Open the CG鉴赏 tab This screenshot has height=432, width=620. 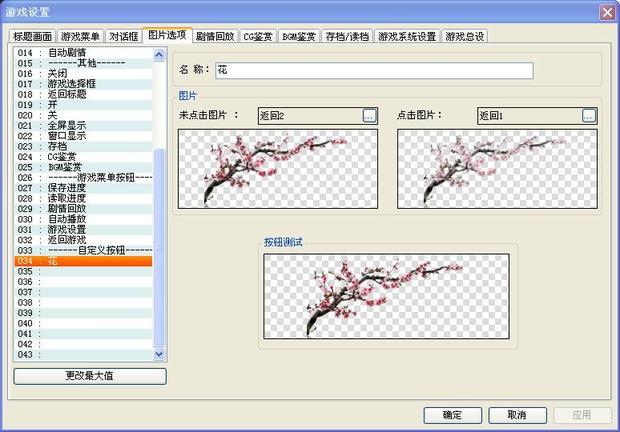coord(258,36)
